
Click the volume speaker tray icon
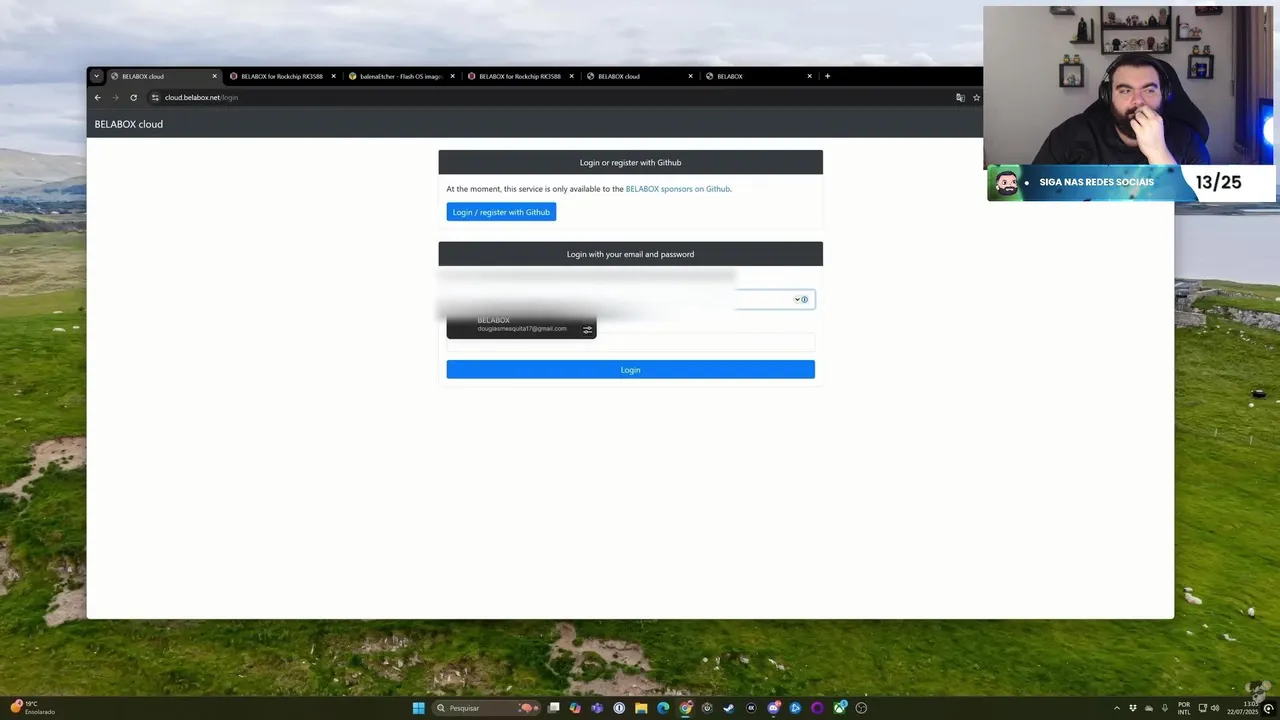click(x=1215, y=708)
